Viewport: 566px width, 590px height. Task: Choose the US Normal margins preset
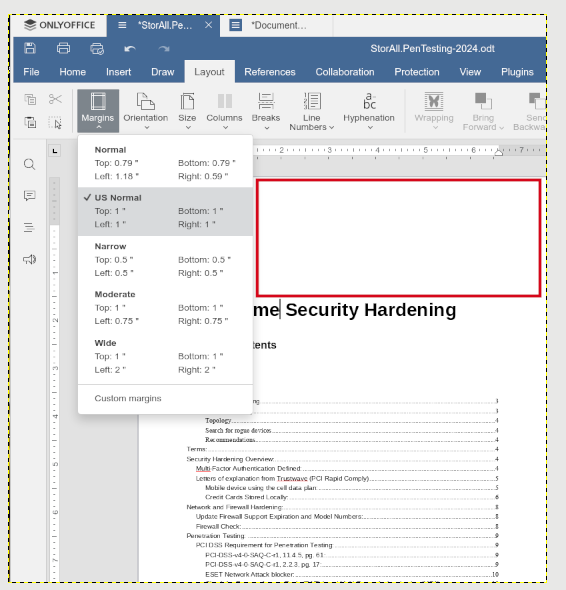165,211
